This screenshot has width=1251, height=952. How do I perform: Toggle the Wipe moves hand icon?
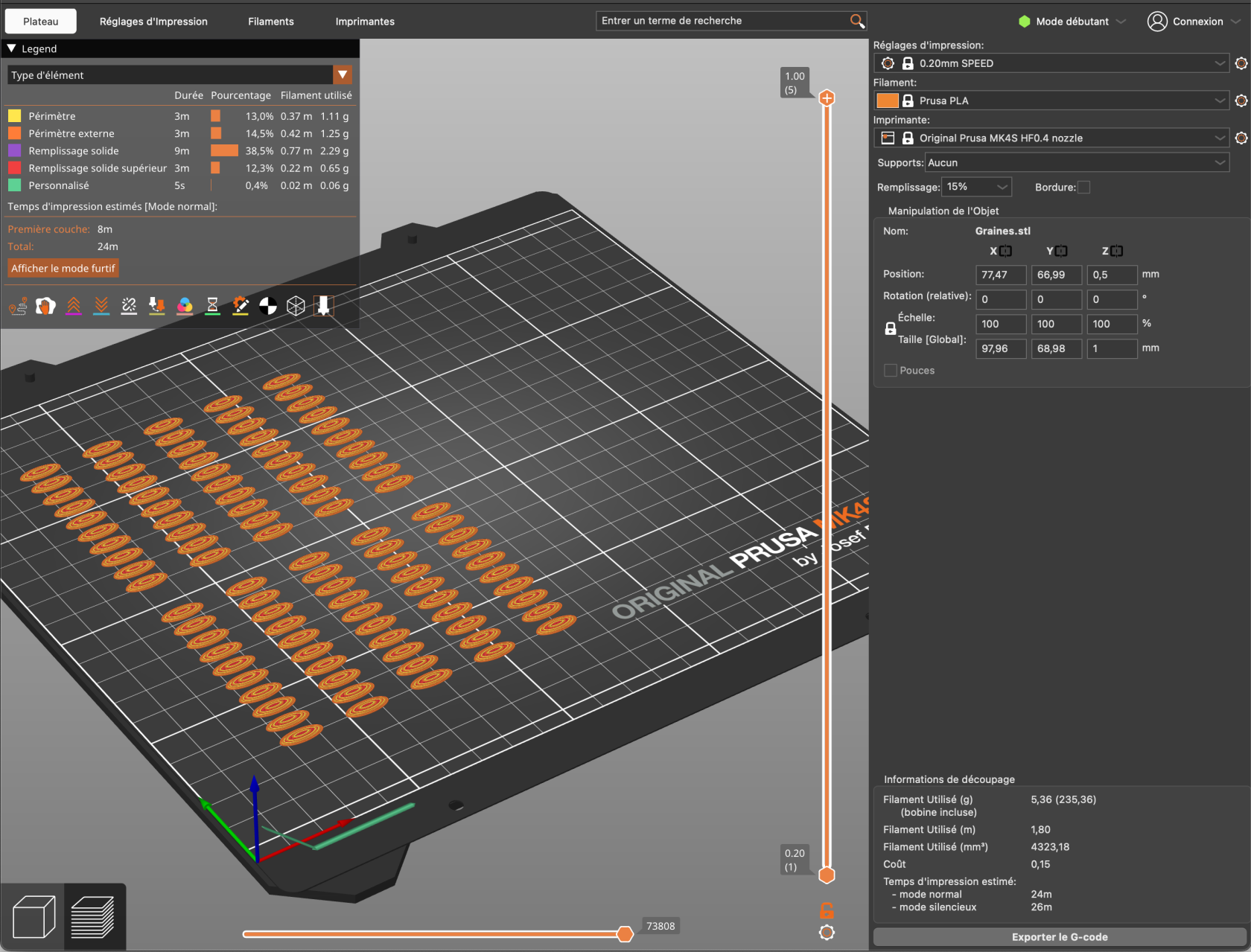point(46,306)
